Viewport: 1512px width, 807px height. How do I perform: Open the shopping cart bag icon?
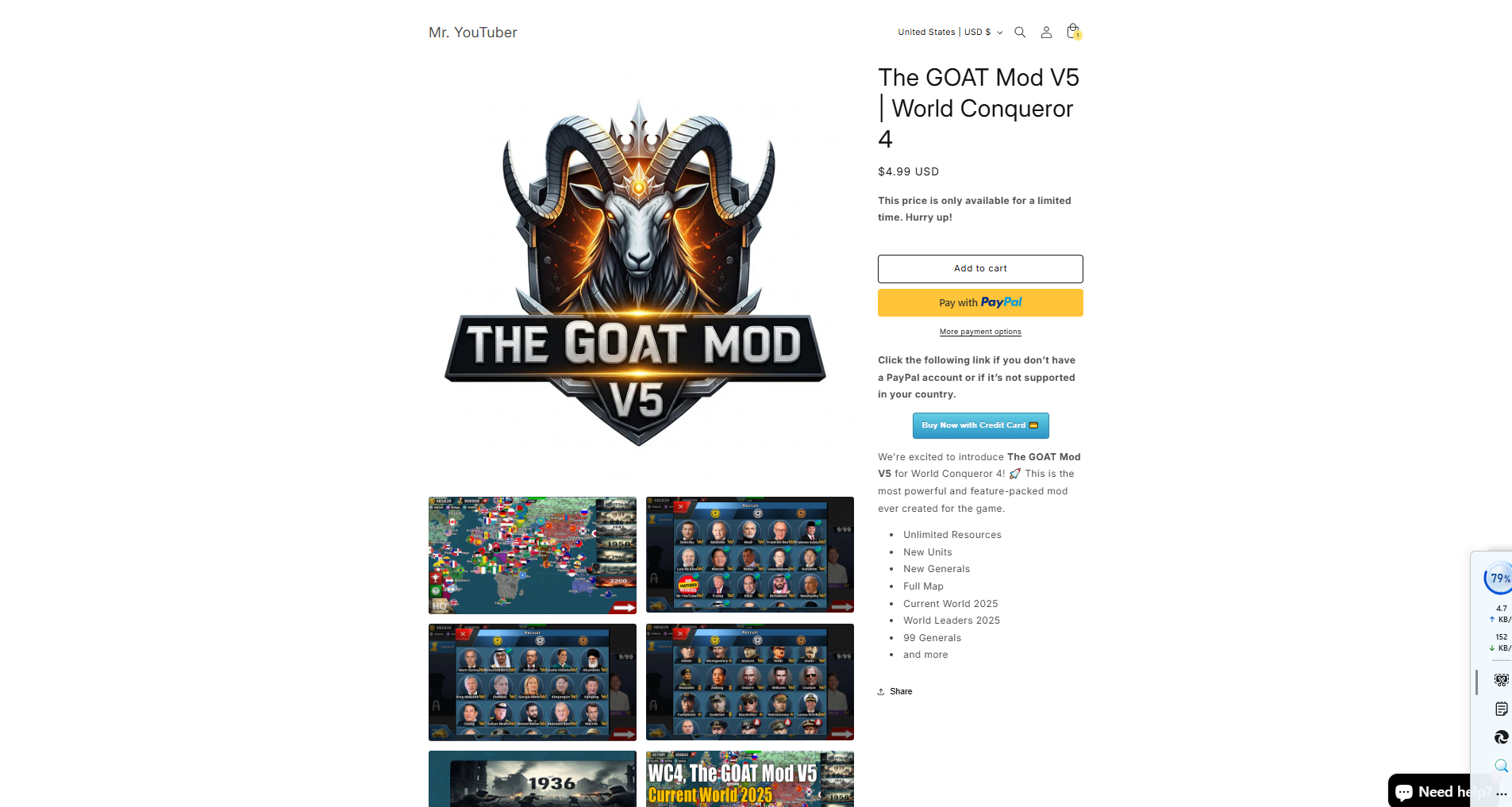1073,32
